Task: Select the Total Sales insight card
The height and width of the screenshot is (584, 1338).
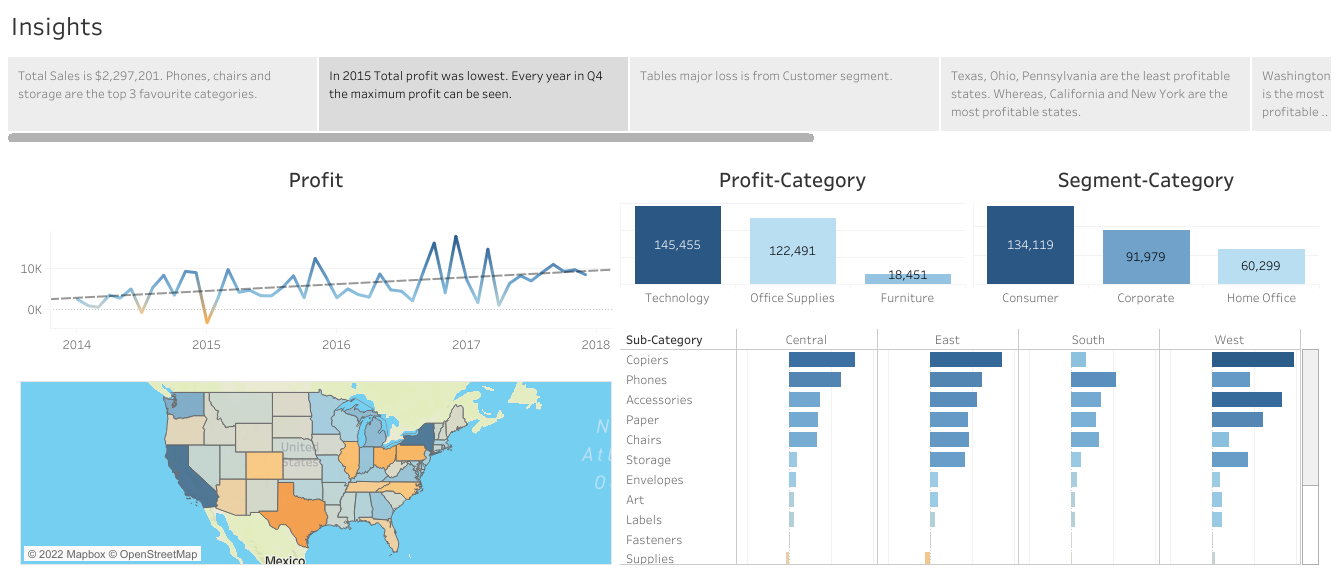Action: tap(161, 94)
